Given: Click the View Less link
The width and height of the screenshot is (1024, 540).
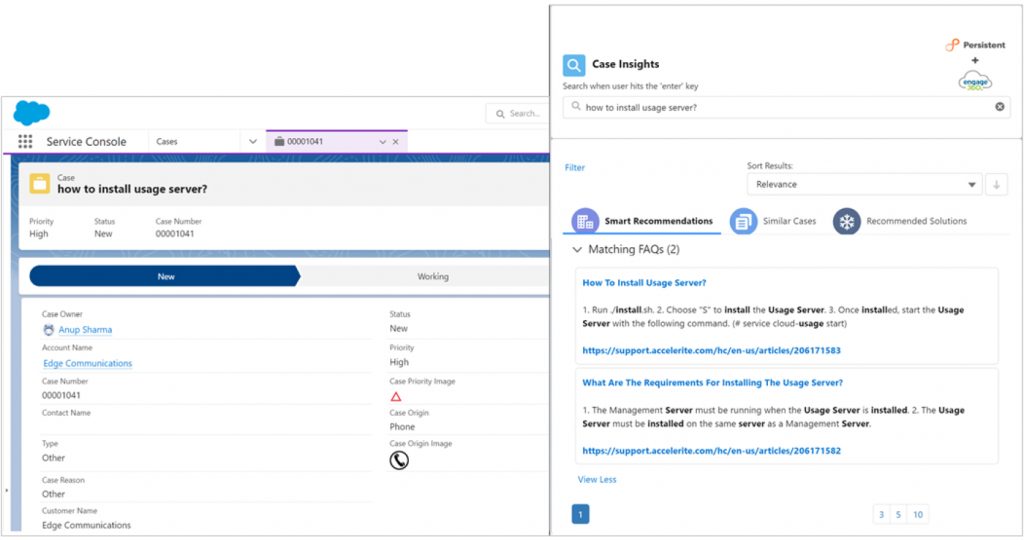Looking at the screenshot, I should (x=597, y=479).
